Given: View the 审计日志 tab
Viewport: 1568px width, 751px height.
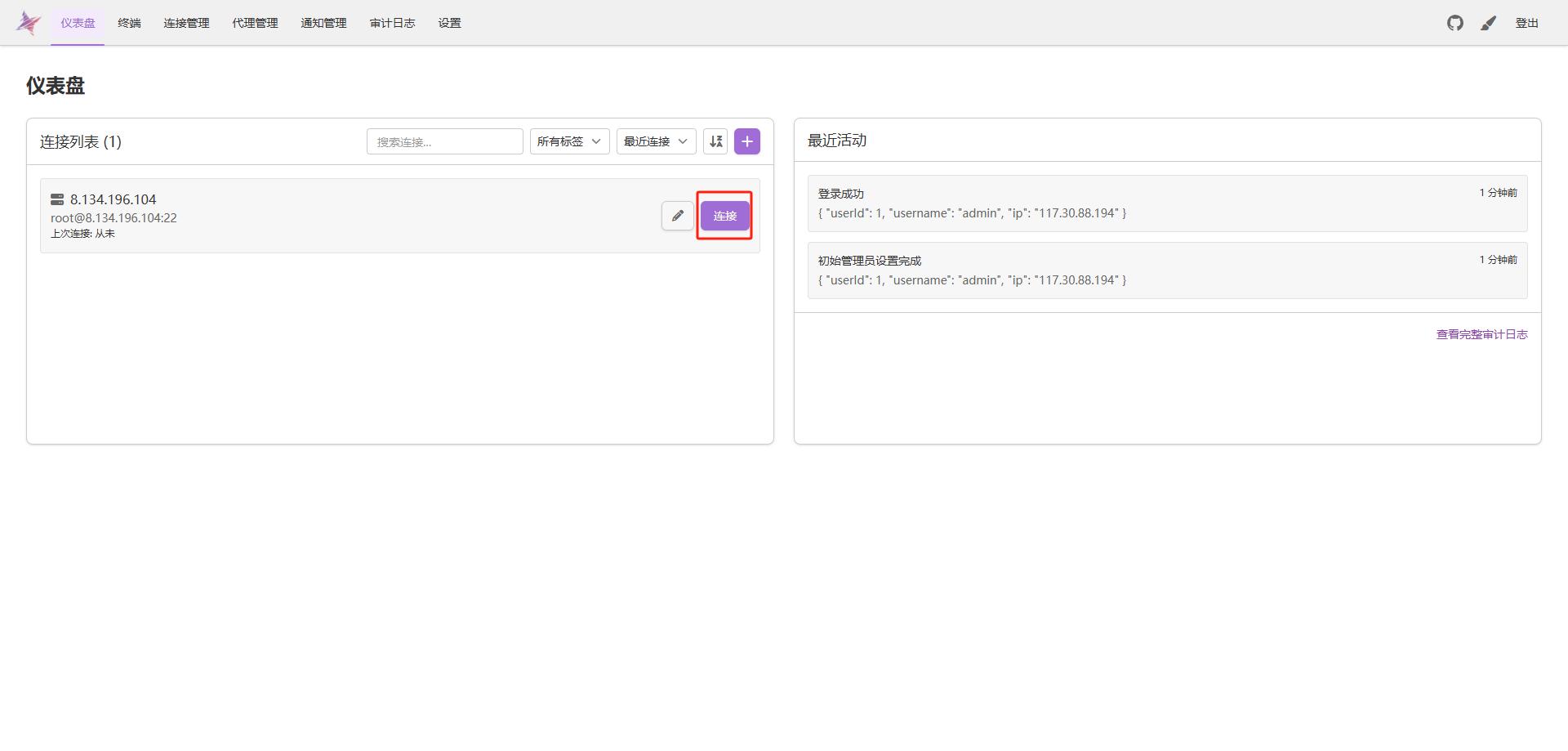Looking at the screenshot, I should [392, 23].
